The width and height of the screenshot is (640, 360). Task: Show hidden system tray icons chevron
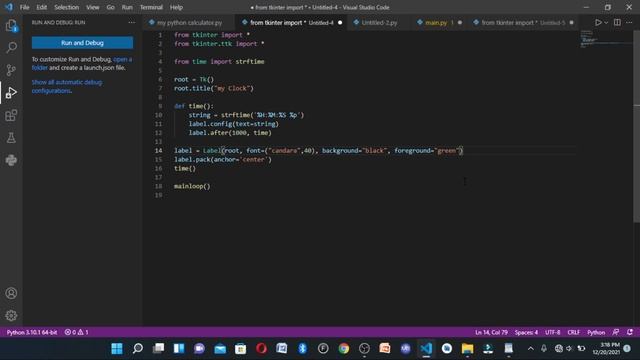coord(531,348)
